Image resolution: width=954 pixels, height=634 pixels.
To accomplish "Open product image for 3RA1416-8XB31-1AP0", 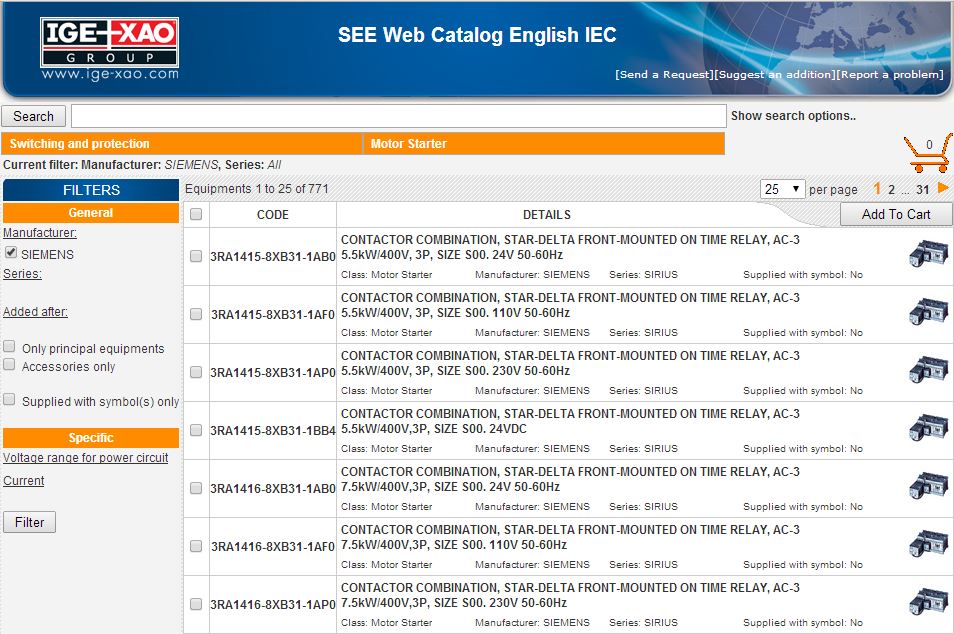I will 928,602.
